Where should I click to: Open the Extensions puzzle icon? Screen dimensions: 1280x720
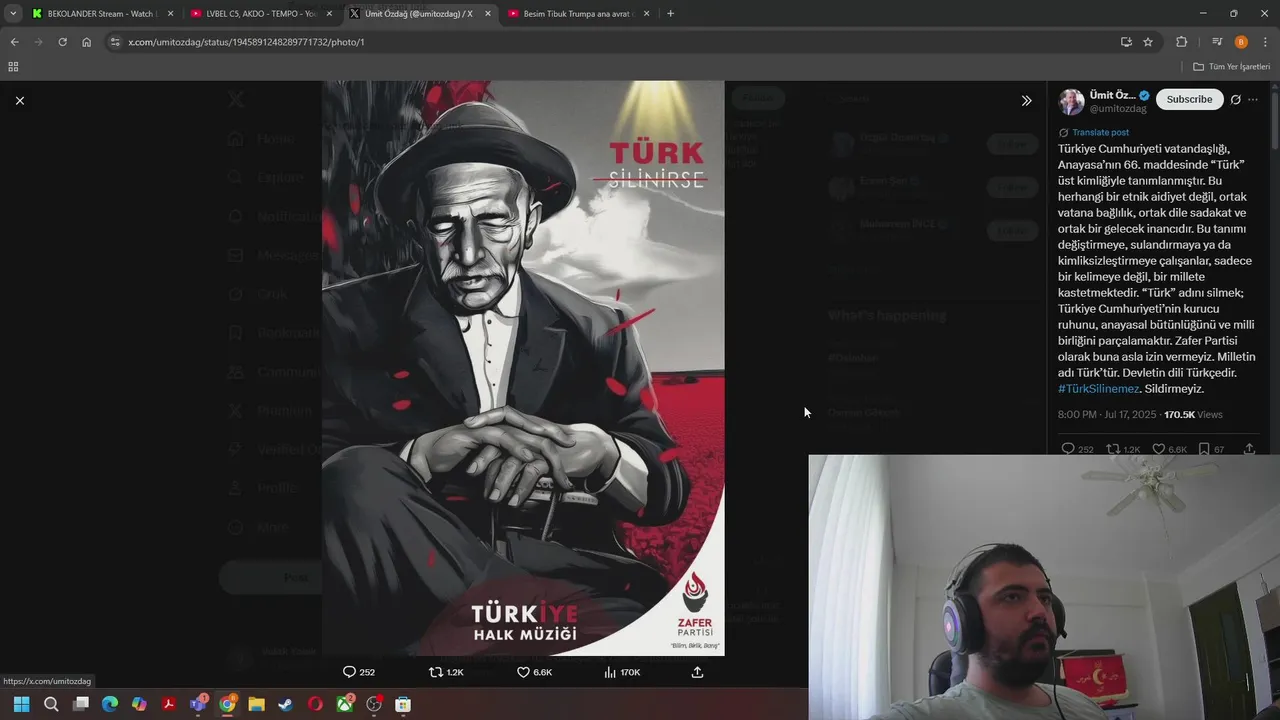(1181, 42)
